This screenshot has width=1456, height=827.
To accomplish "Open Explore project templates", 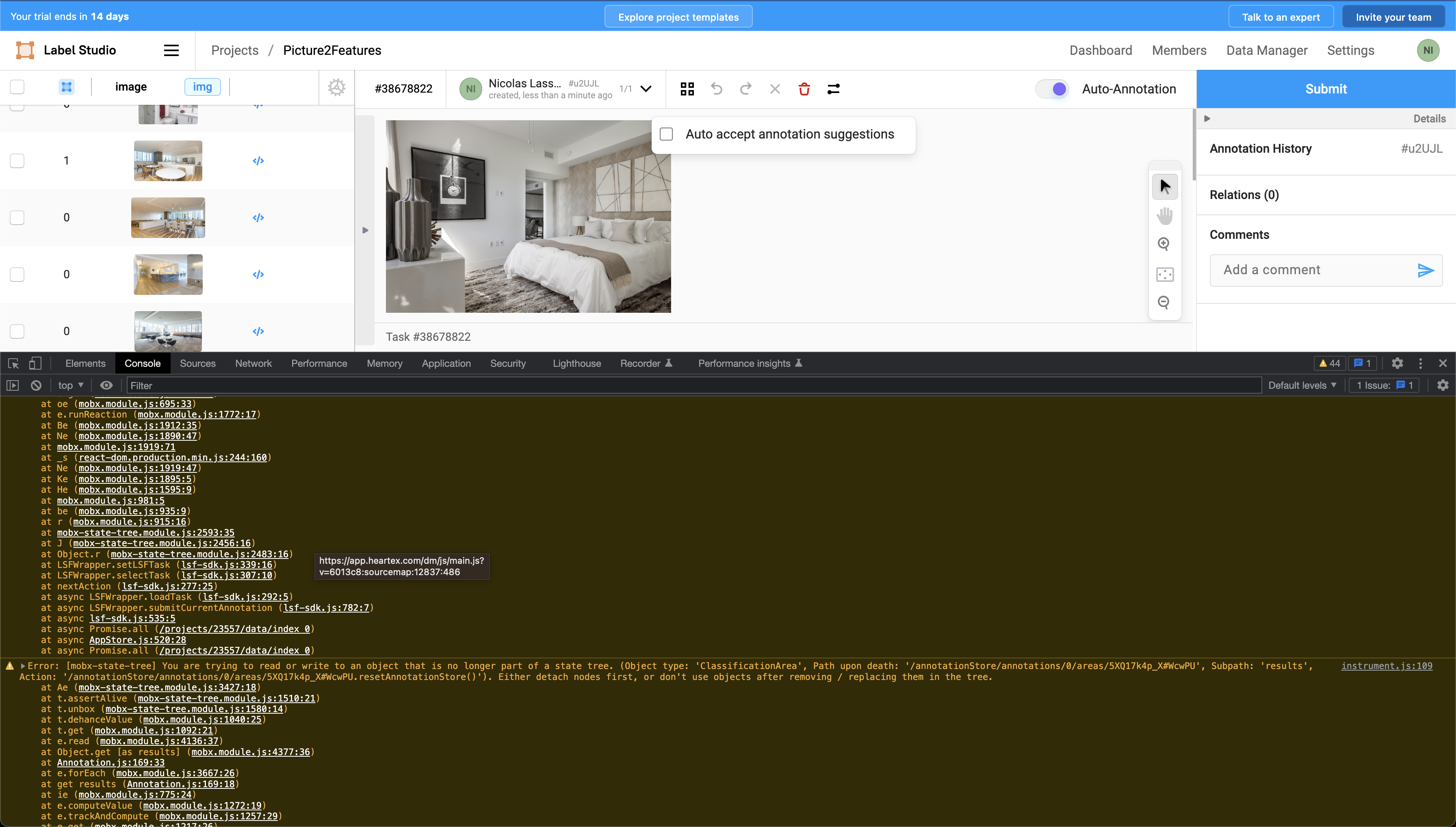I will pos(678,17).
